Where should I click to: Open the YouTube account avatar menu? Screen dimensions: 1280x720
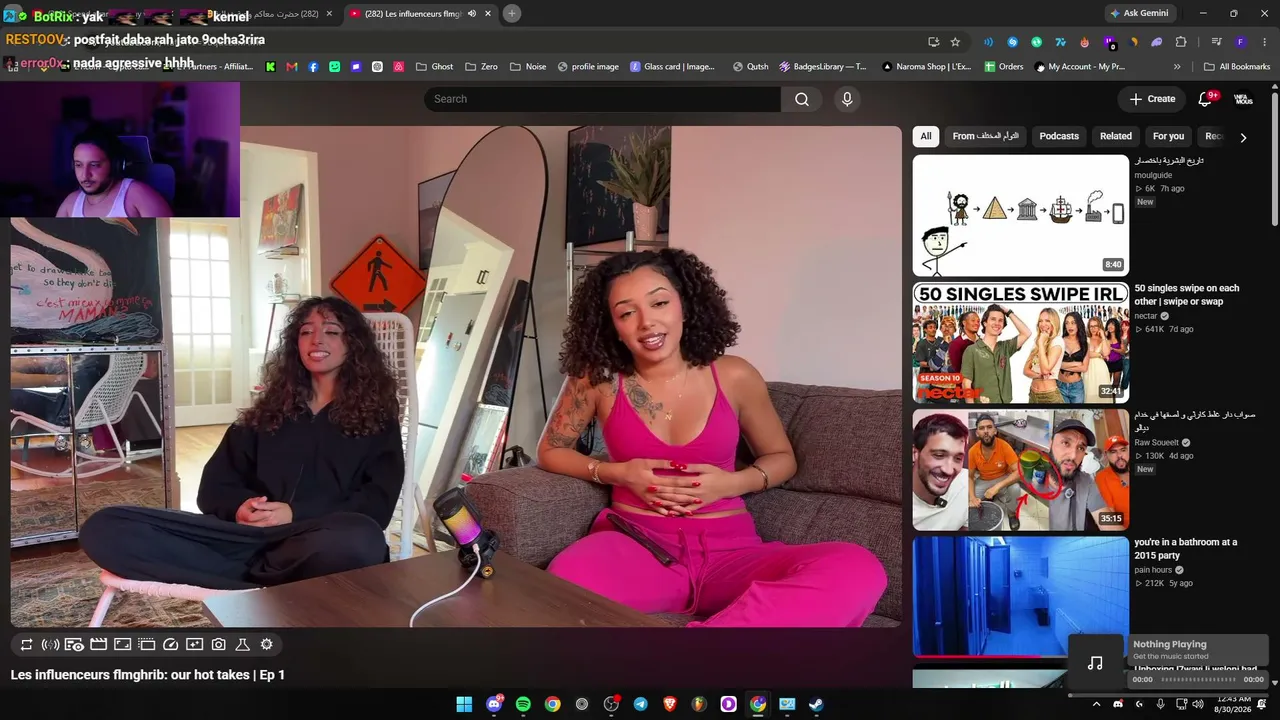[1243, 99]
